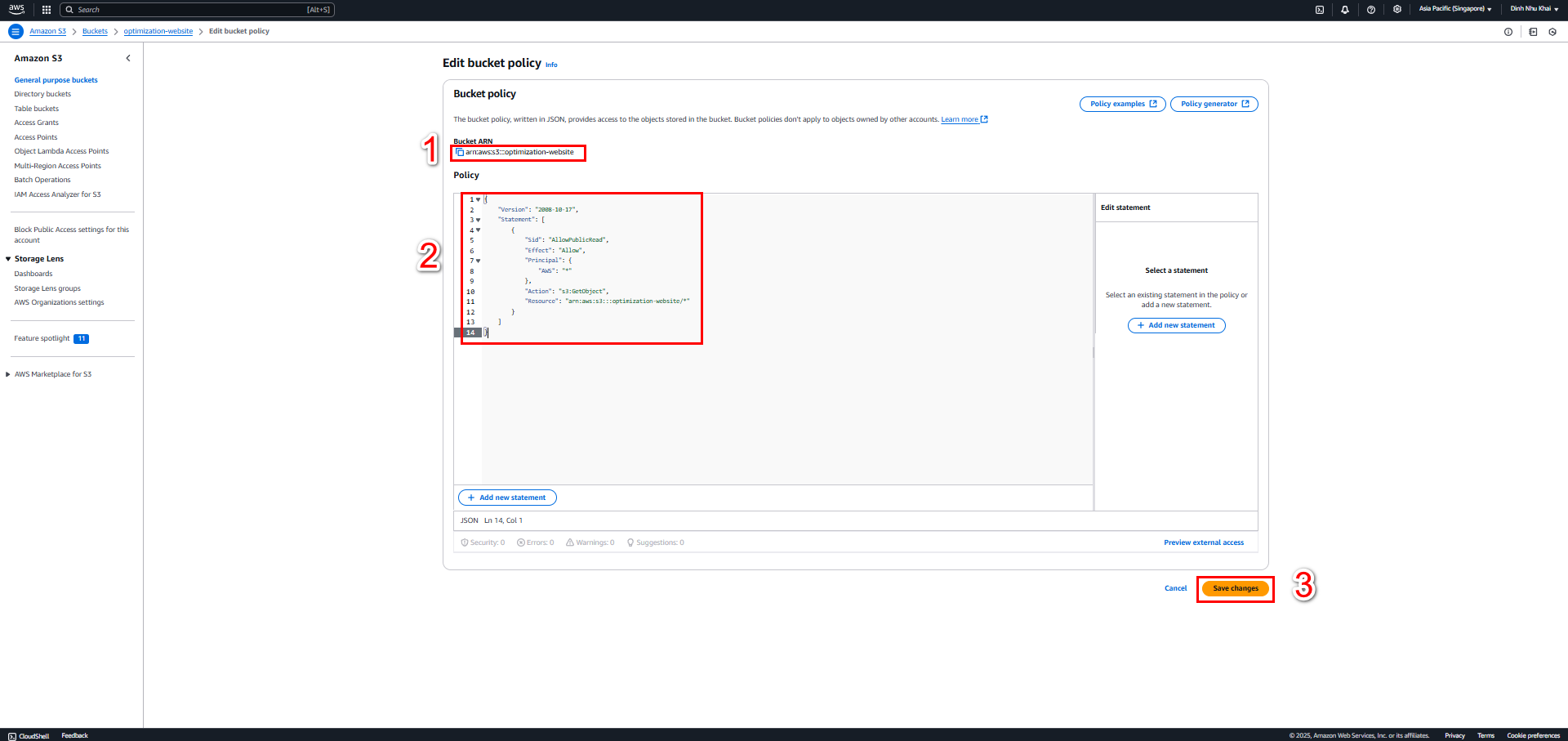Open the AWS services grid menu

coord(47,10)
